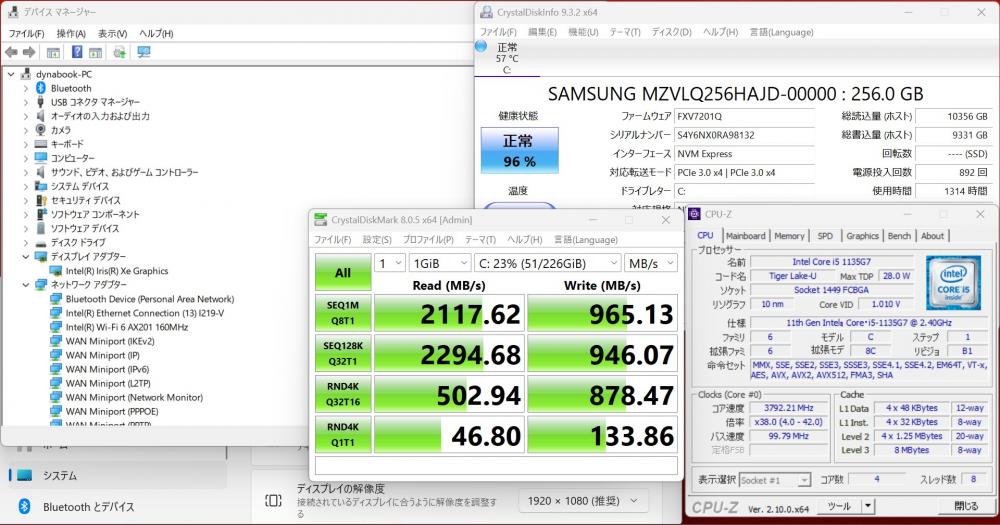Click CrystalDiskInfo title bar app icon
The height and width of the screenshot is (525, 1000).
pyautogui.click(x=486, y=12)
